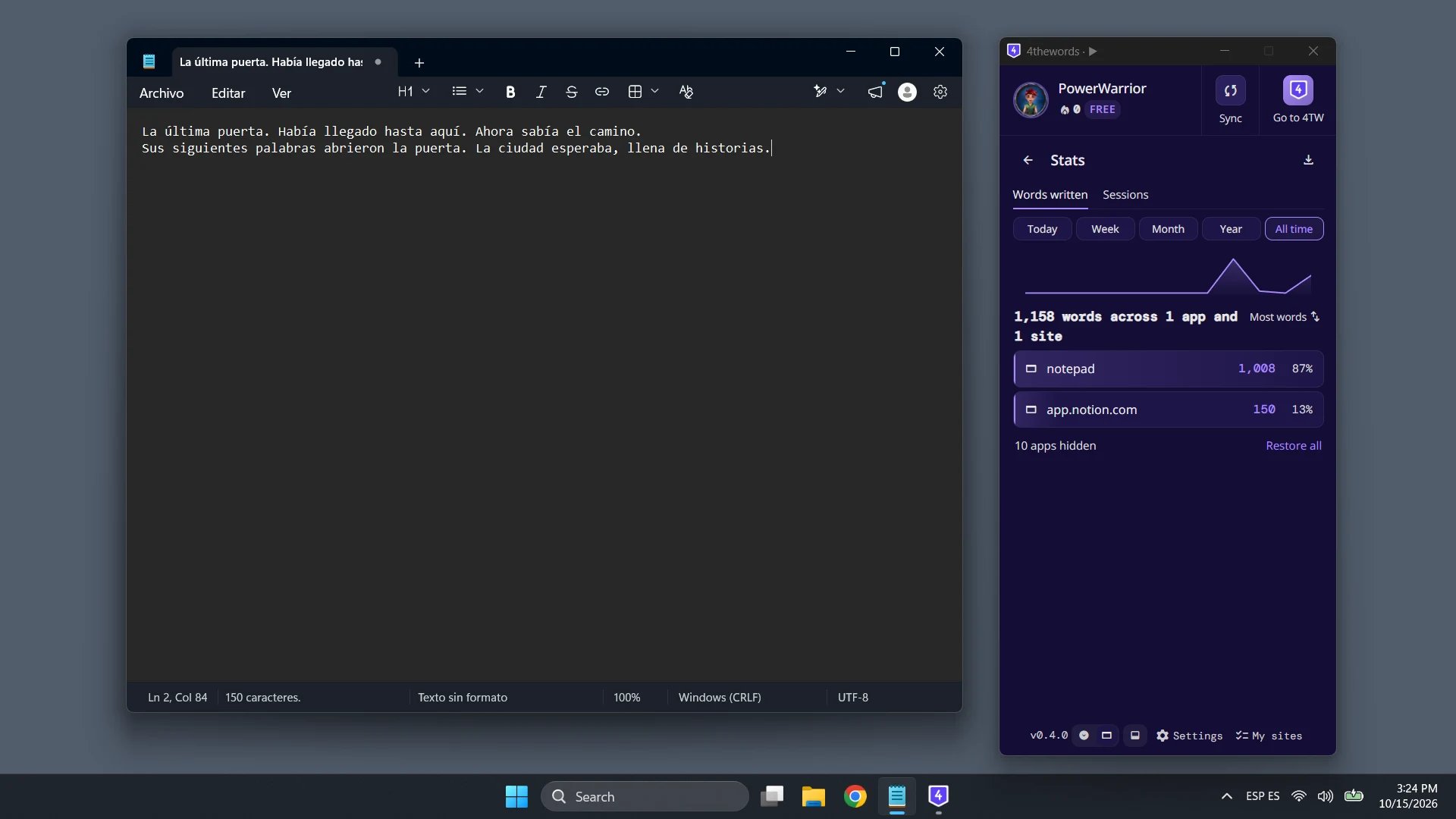Show hidden system tray icons
1456x819 pixels.
click(x=1226, y=796)
